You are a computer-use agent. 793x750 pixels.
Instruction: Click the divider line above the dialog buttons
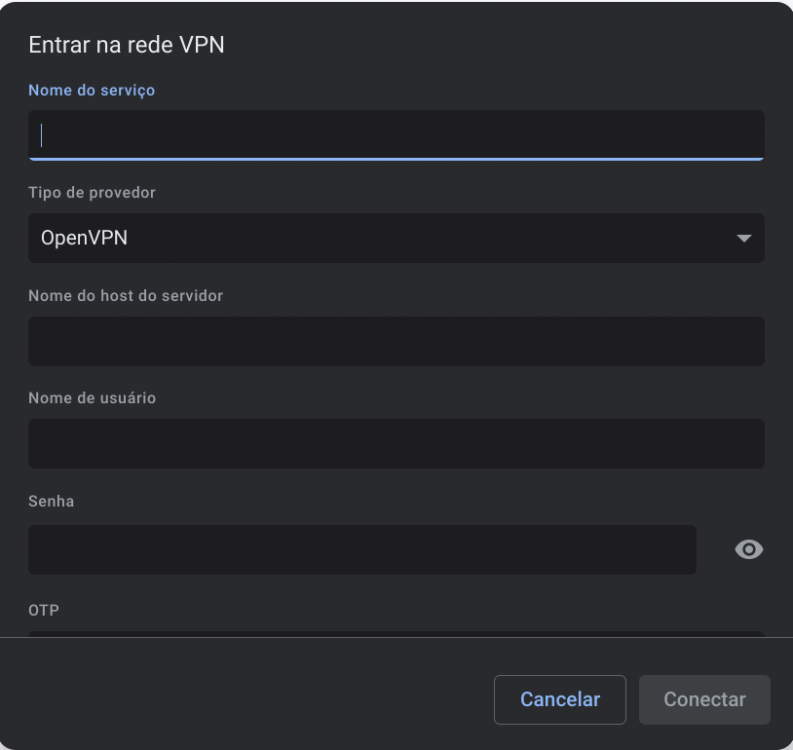pyautogui.click(x=396, y=638)
